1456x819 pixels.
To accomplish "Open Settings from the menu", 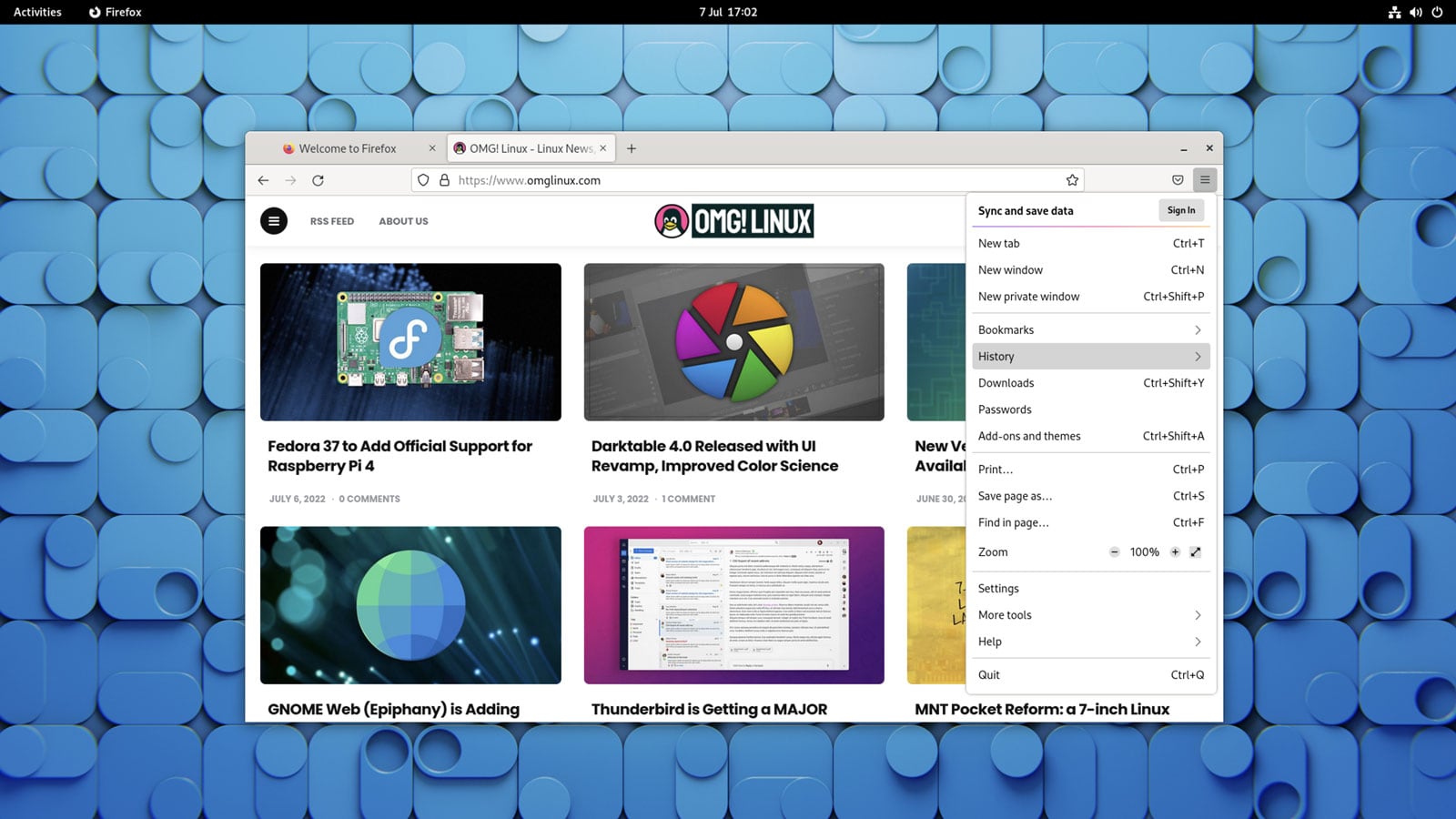I will [1091, 589].
